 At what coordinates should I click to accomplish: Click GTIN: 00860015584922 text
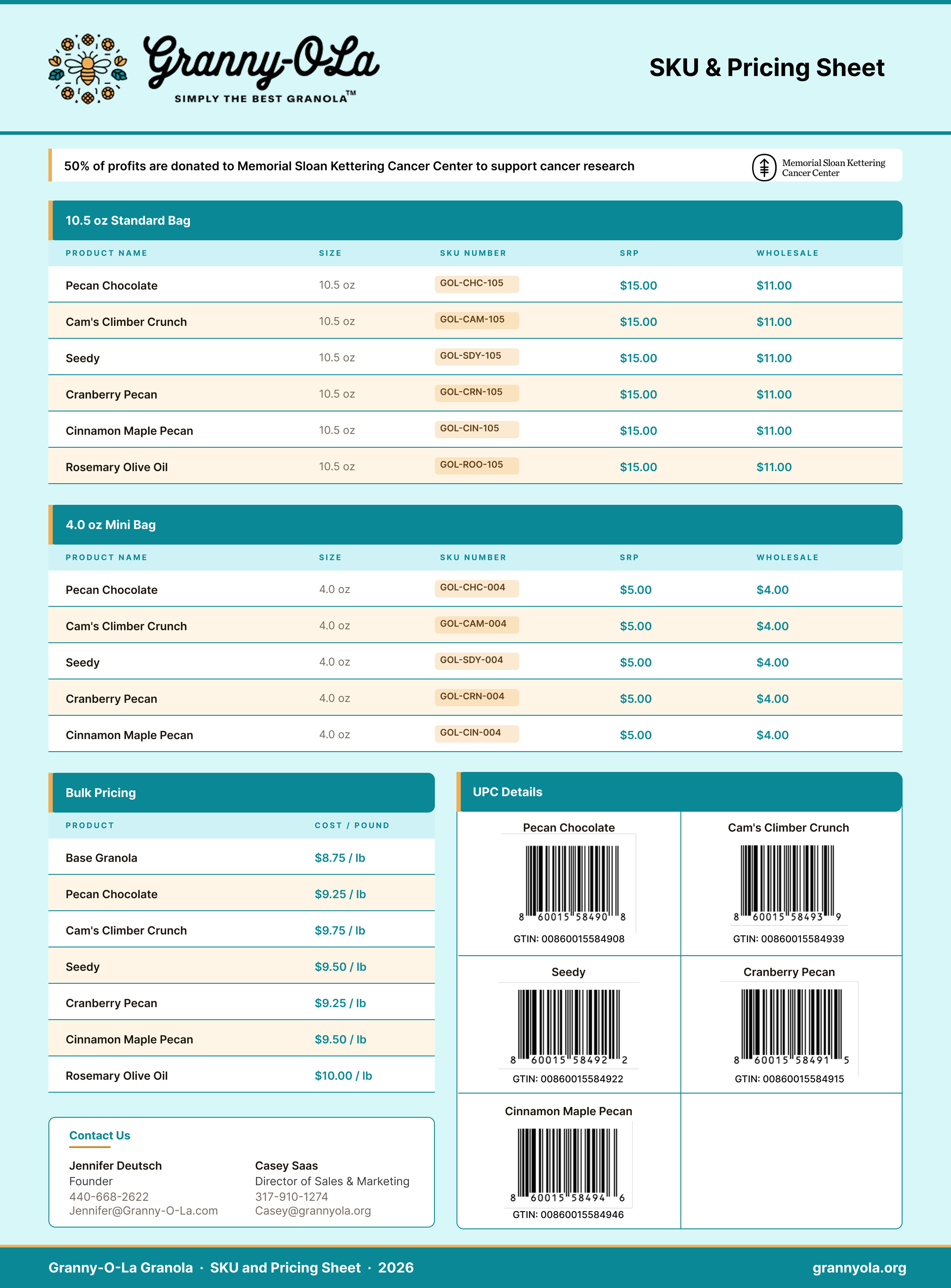[568, 1078]
